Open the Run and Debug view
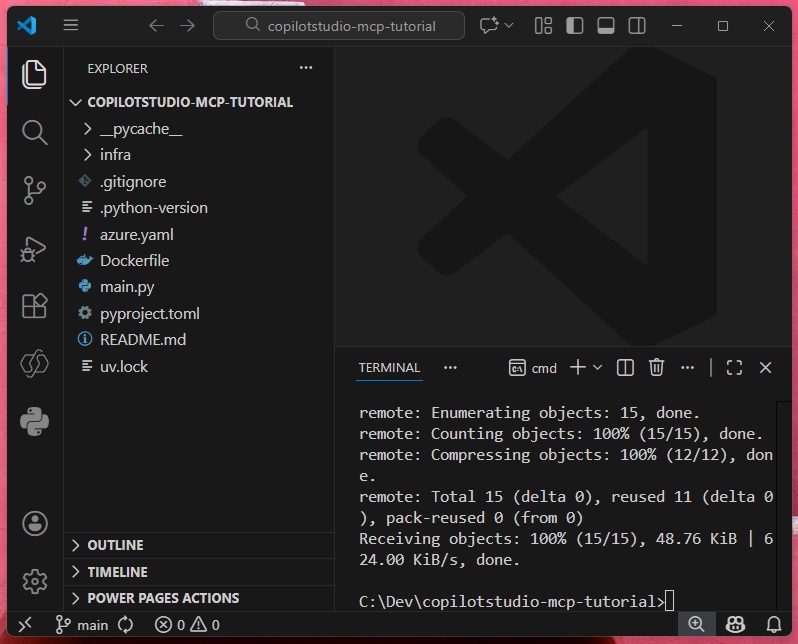This screenshot has height=644, width=798. pyautogui.click(x=34, y=248)
